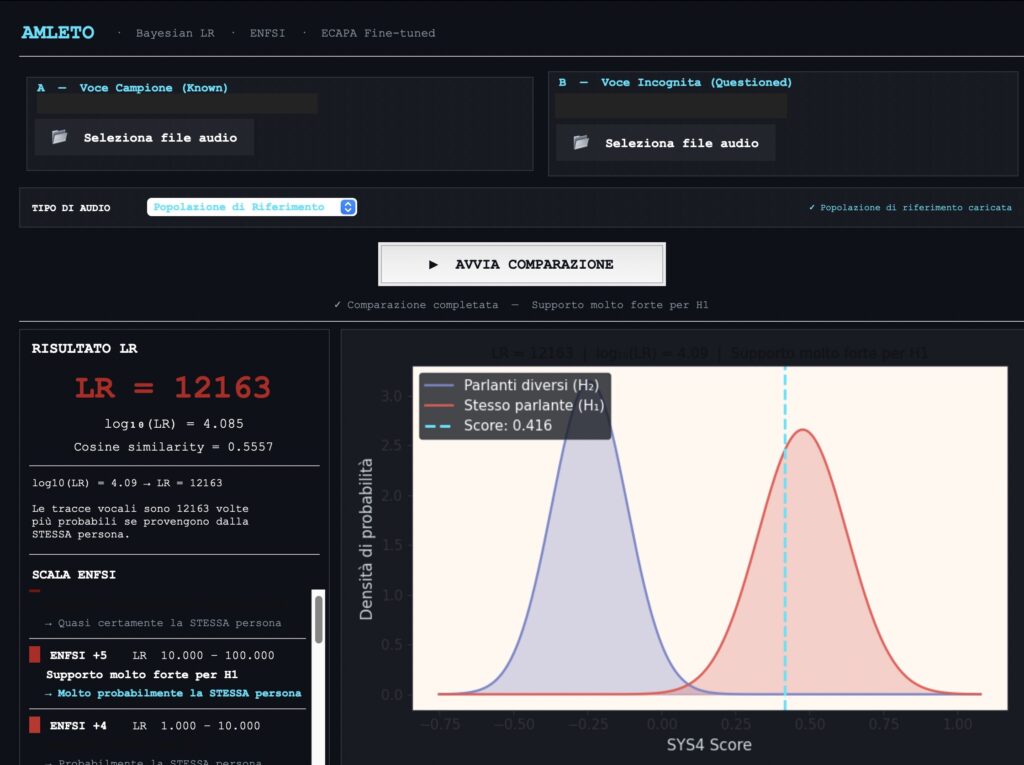This screenshot has width=1024, height=765.
Task: Click the red marker beside ENFSI +4
Action: pyautogui.click(x=35, y=724)
